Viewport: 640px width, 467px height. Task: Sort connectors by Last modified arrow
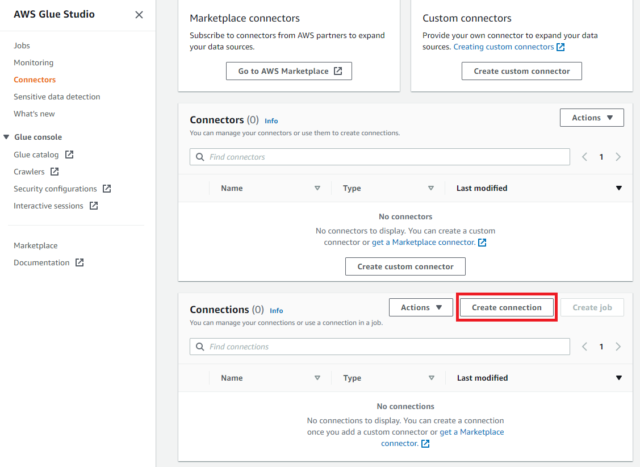619,188
